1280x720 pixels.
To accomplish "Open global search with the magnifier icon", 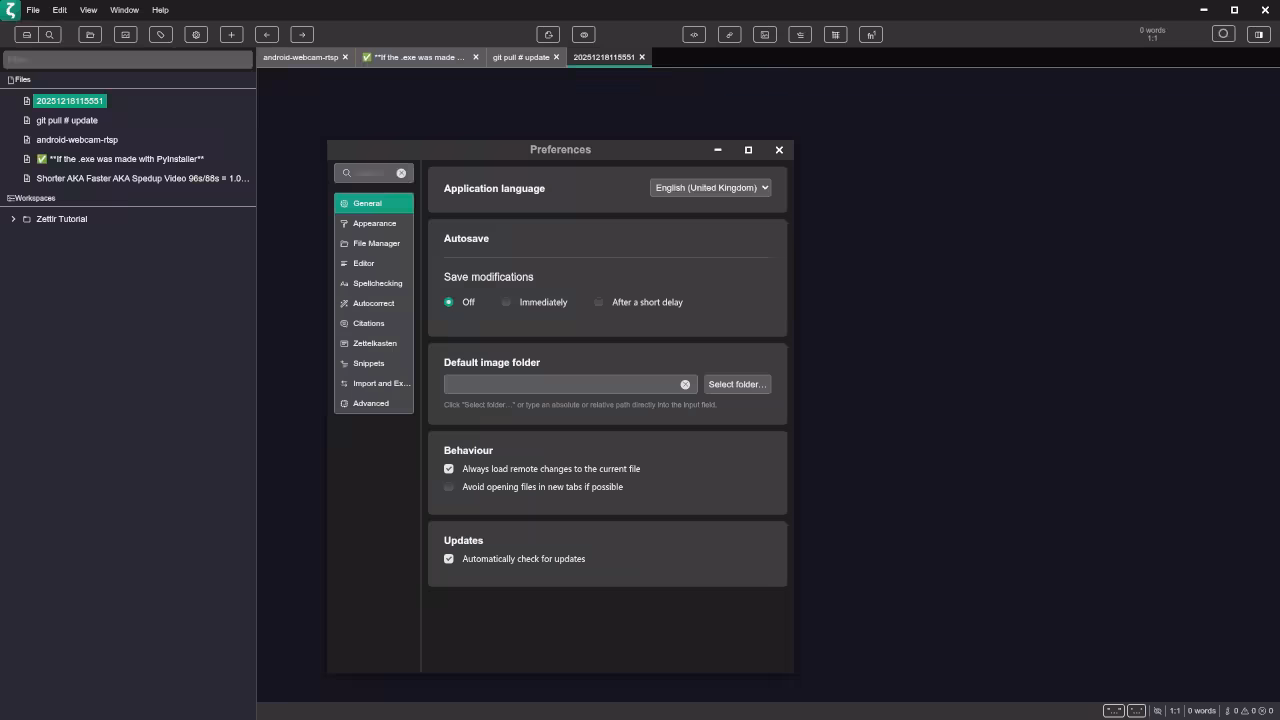I will [50, 34].
